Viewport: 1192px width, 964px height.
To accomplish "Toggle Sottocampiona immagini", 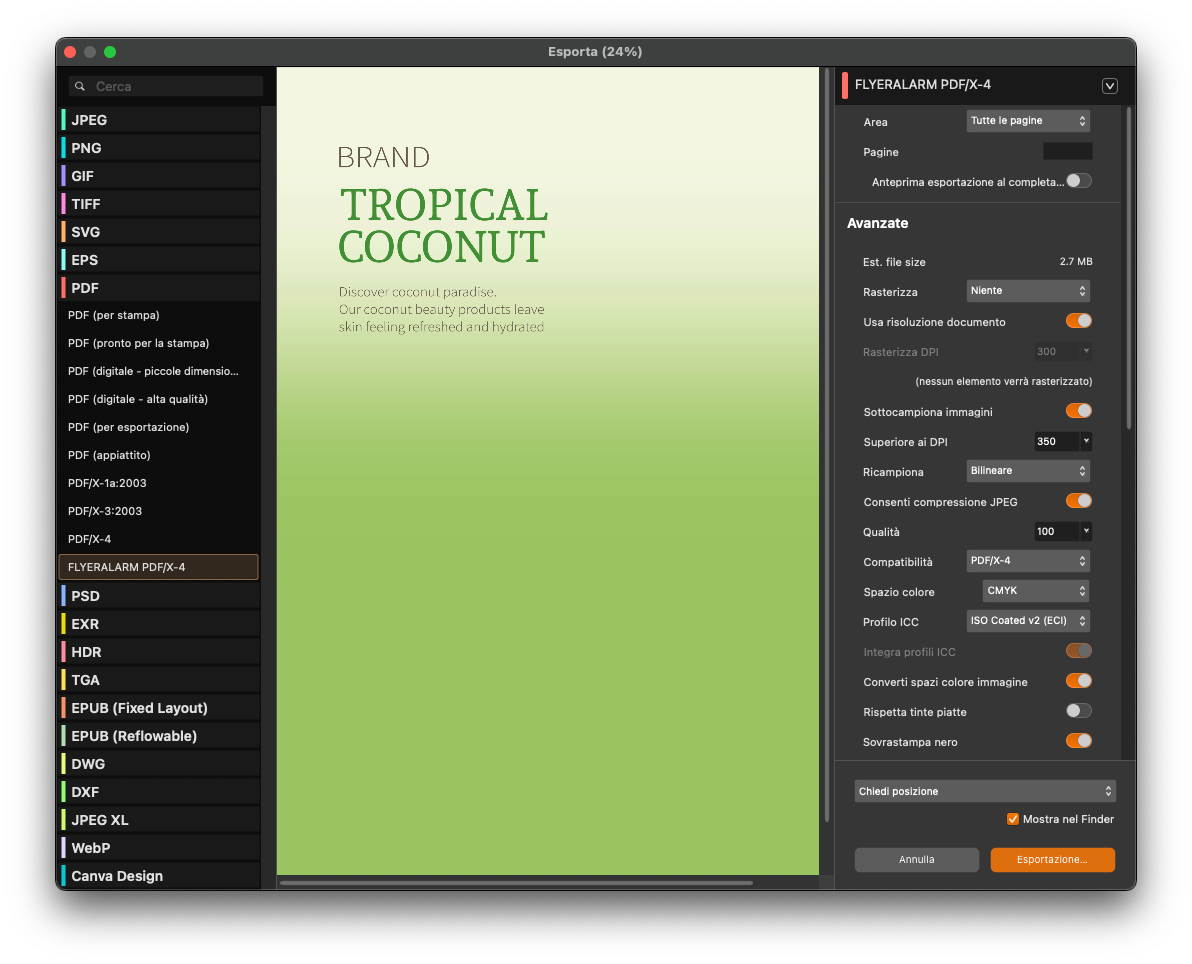I will (1079, 411).
